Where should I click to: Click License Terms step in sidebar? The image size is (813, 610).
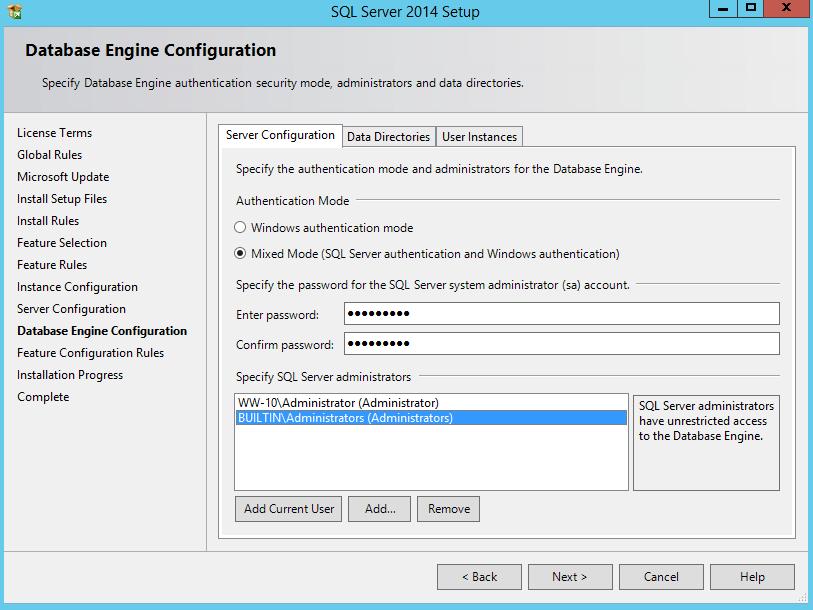tap(54, 133)
